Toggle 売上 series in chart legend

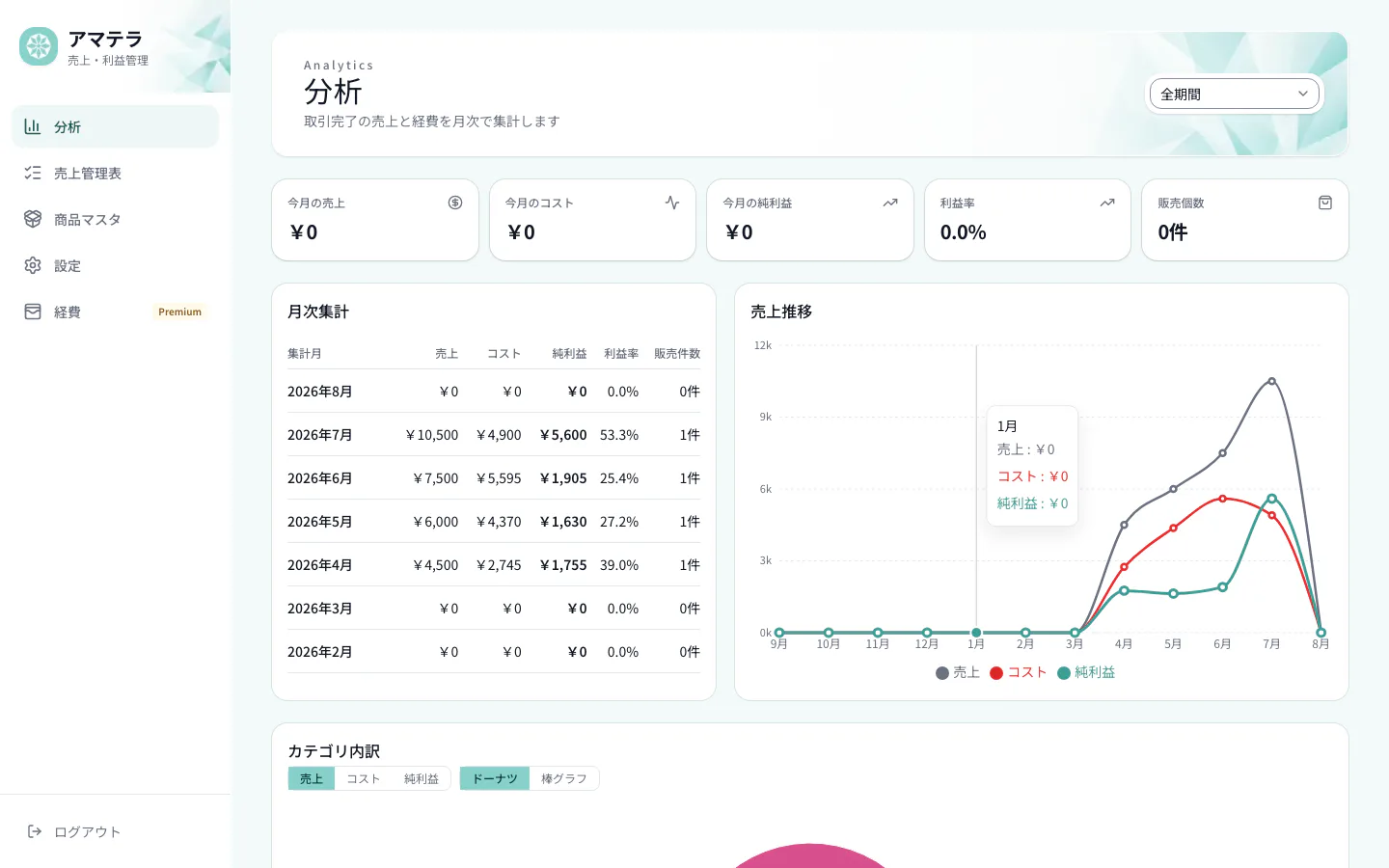(x=958, y=672)
